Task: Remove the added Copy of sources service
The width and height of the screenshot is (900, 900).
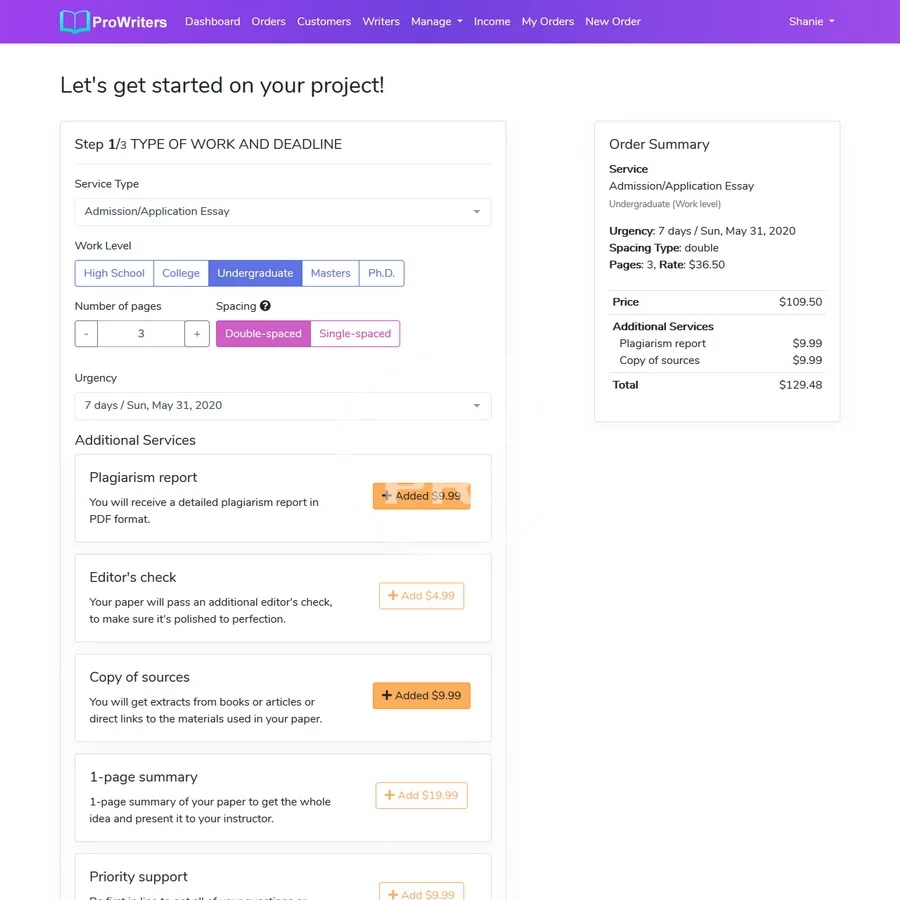Action: coord(421,696)
